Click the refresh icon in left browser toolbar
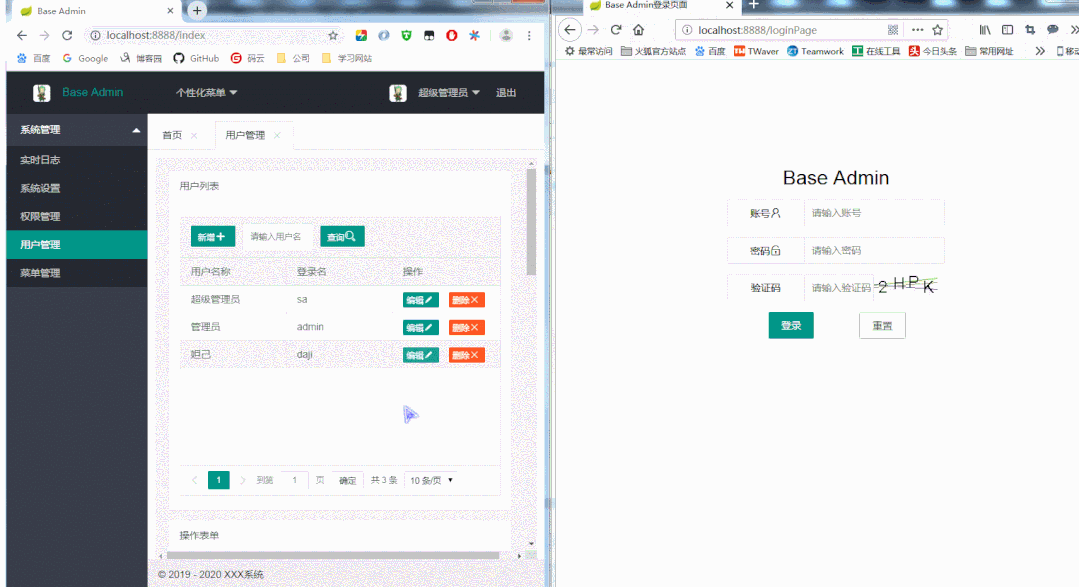This screenshot has height=587, width=1079. click(66, 34)
